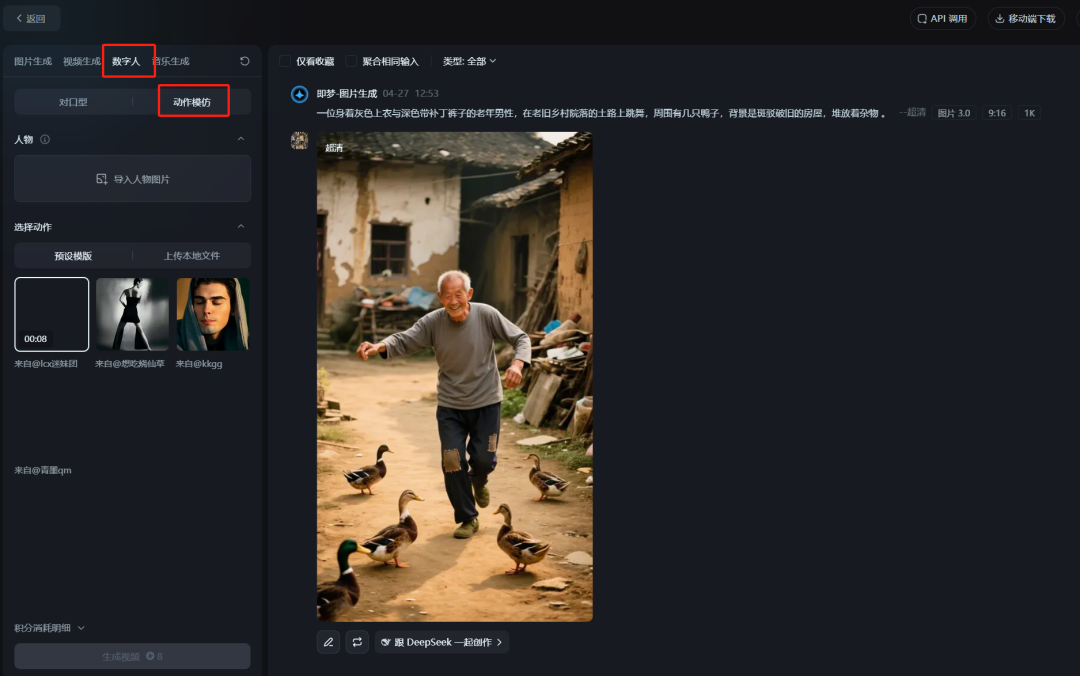Select the 上传本地文件 tab

point(191,256)
